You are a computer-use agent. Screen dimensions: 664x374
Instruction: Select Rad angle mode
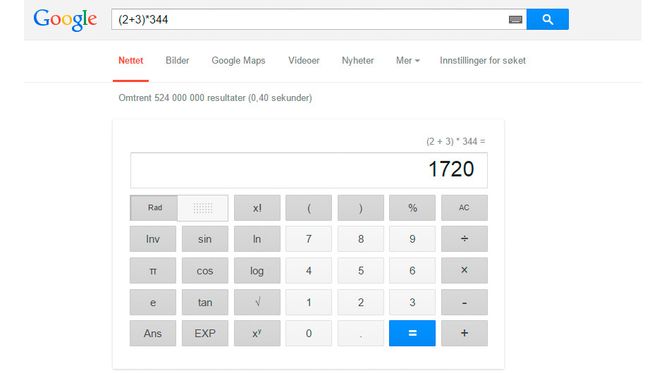click(154, 208)
